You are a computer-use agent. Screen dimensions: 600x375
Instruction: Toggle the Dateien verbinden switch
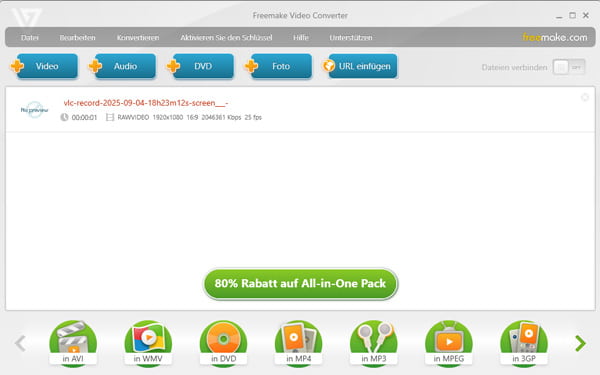(x=569, y=67)
